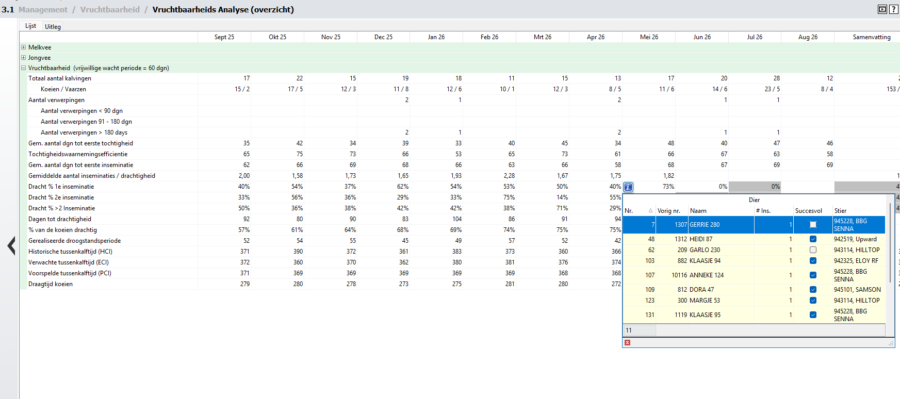Select the GERRIE 280 row name
Image resolution: width=900 pixels, height=399 pixels.
pyautogui.click(x=704, y=224)
